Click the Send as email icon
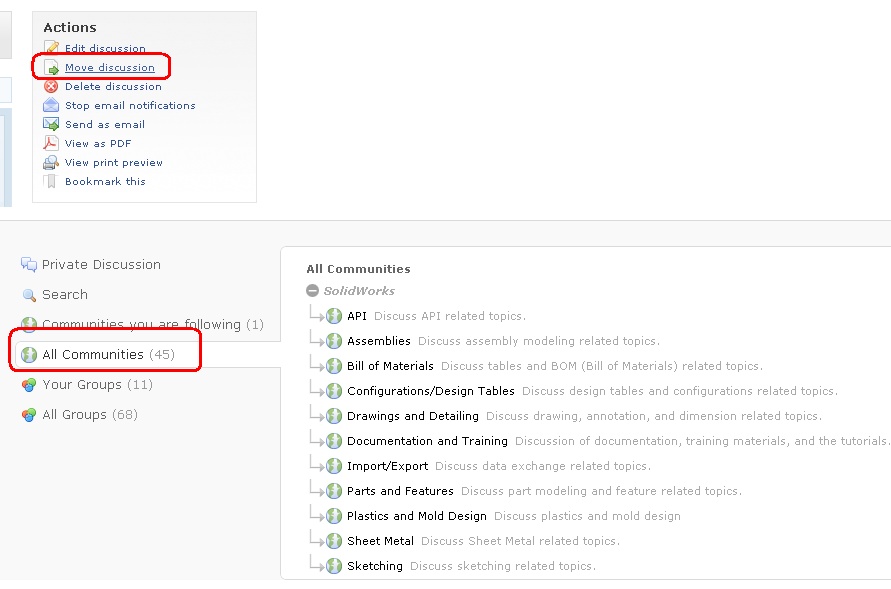 51,124
